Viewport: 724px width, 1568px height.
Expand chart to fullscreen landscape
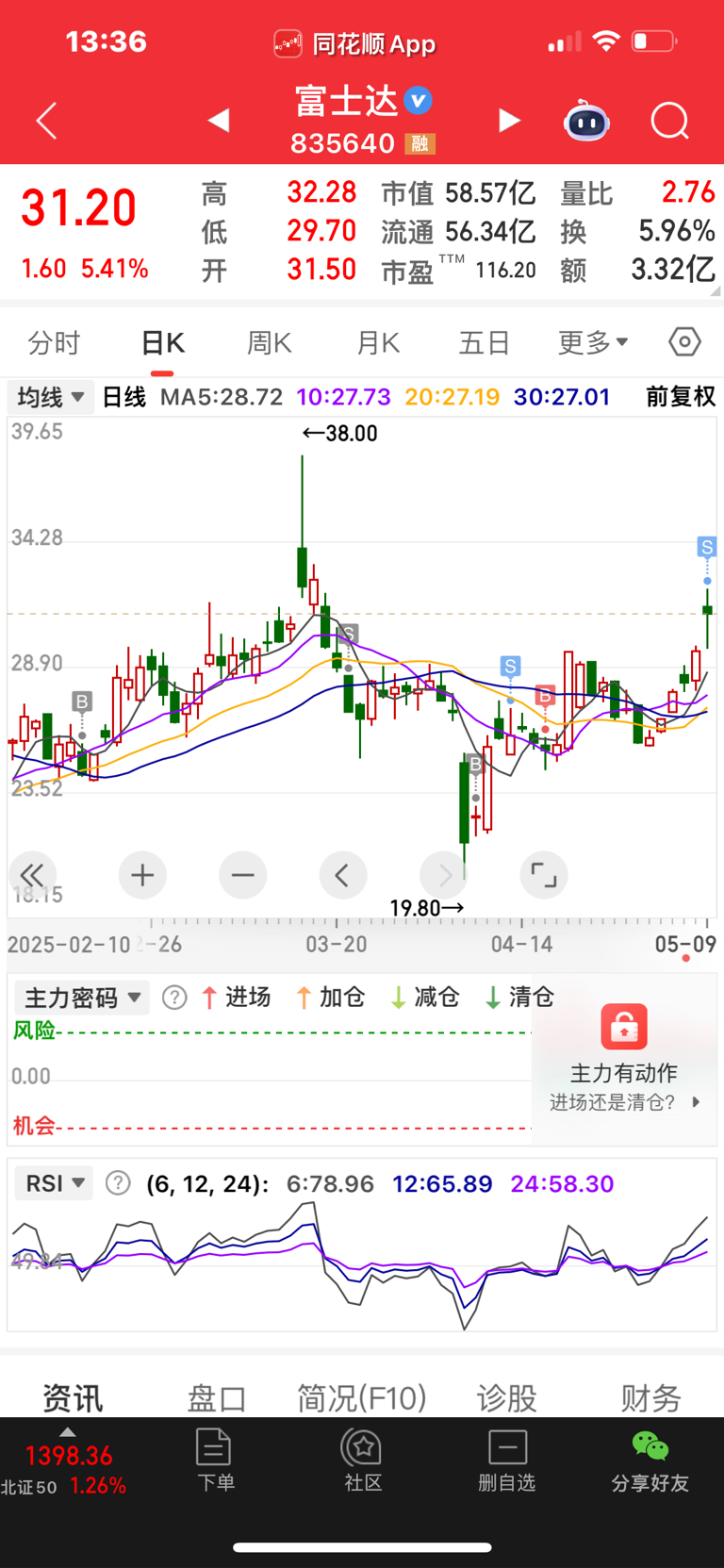click(x=544, y=875)
